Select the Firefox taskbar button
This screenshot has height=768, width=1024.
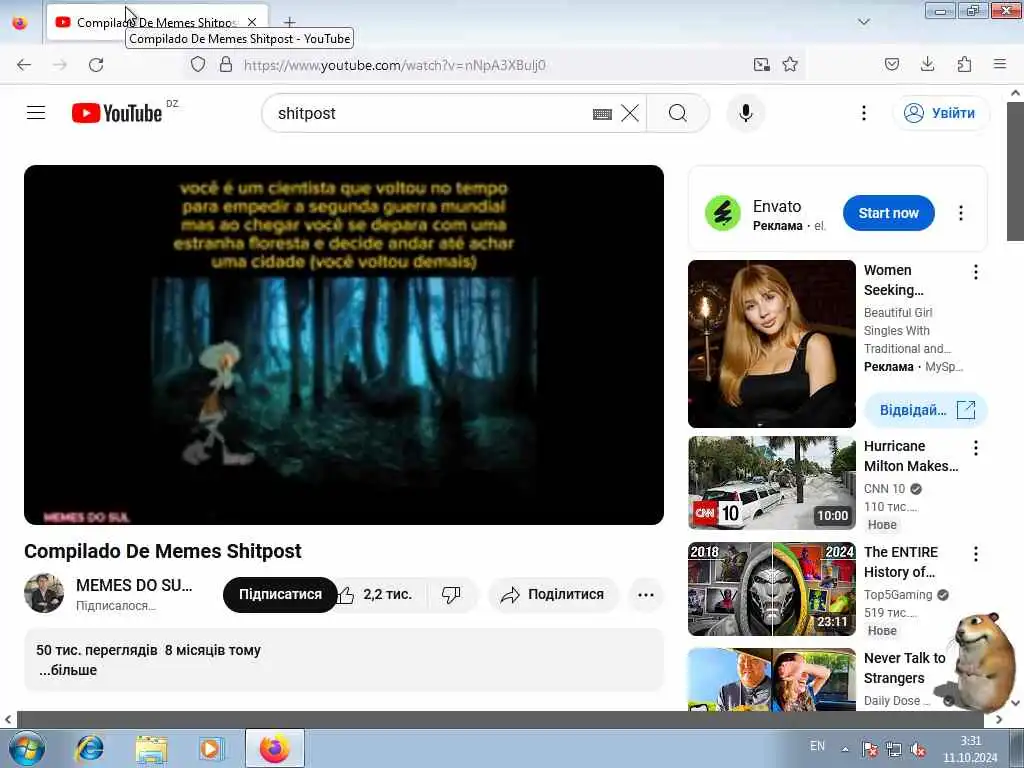click(x=275, y=748)
